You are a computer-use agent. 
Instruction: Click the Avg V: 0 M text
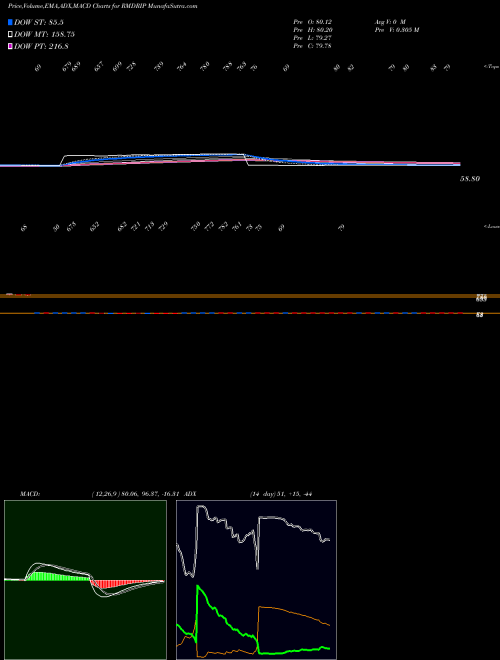[x=390, y=21]
